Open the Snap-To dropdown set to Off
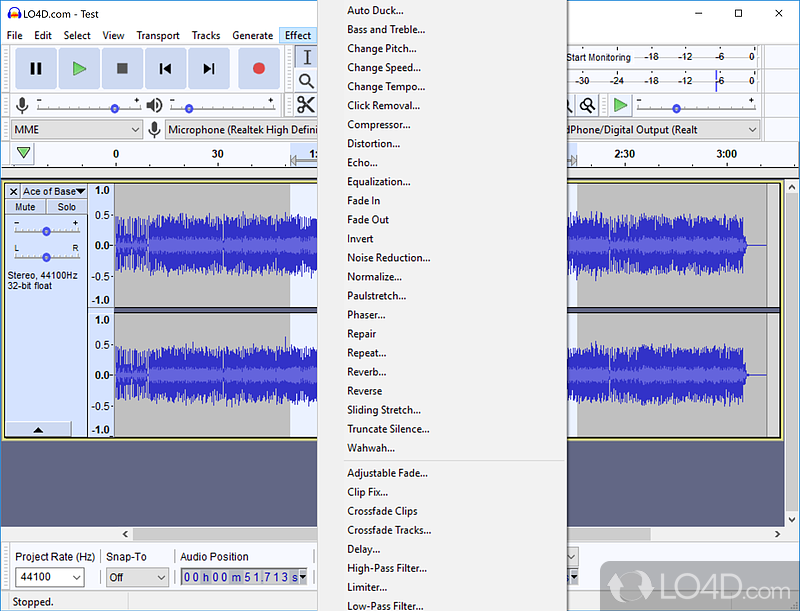Screen dimensions: 800x611 [x=137, y=577]
